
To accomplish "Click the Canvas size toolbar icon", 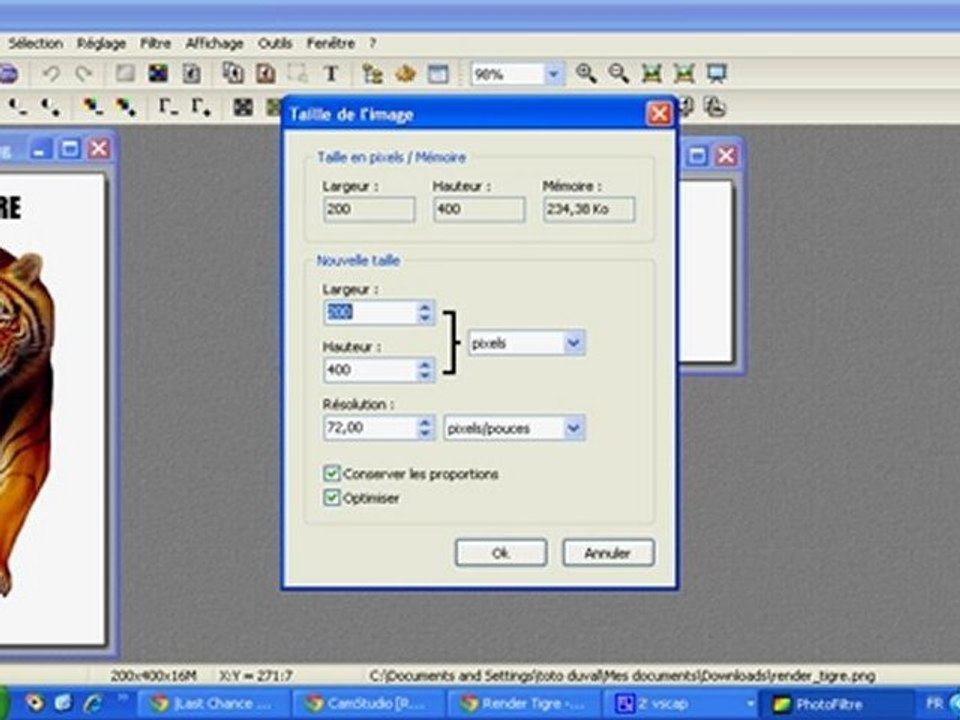I will [x=265, y=73].
